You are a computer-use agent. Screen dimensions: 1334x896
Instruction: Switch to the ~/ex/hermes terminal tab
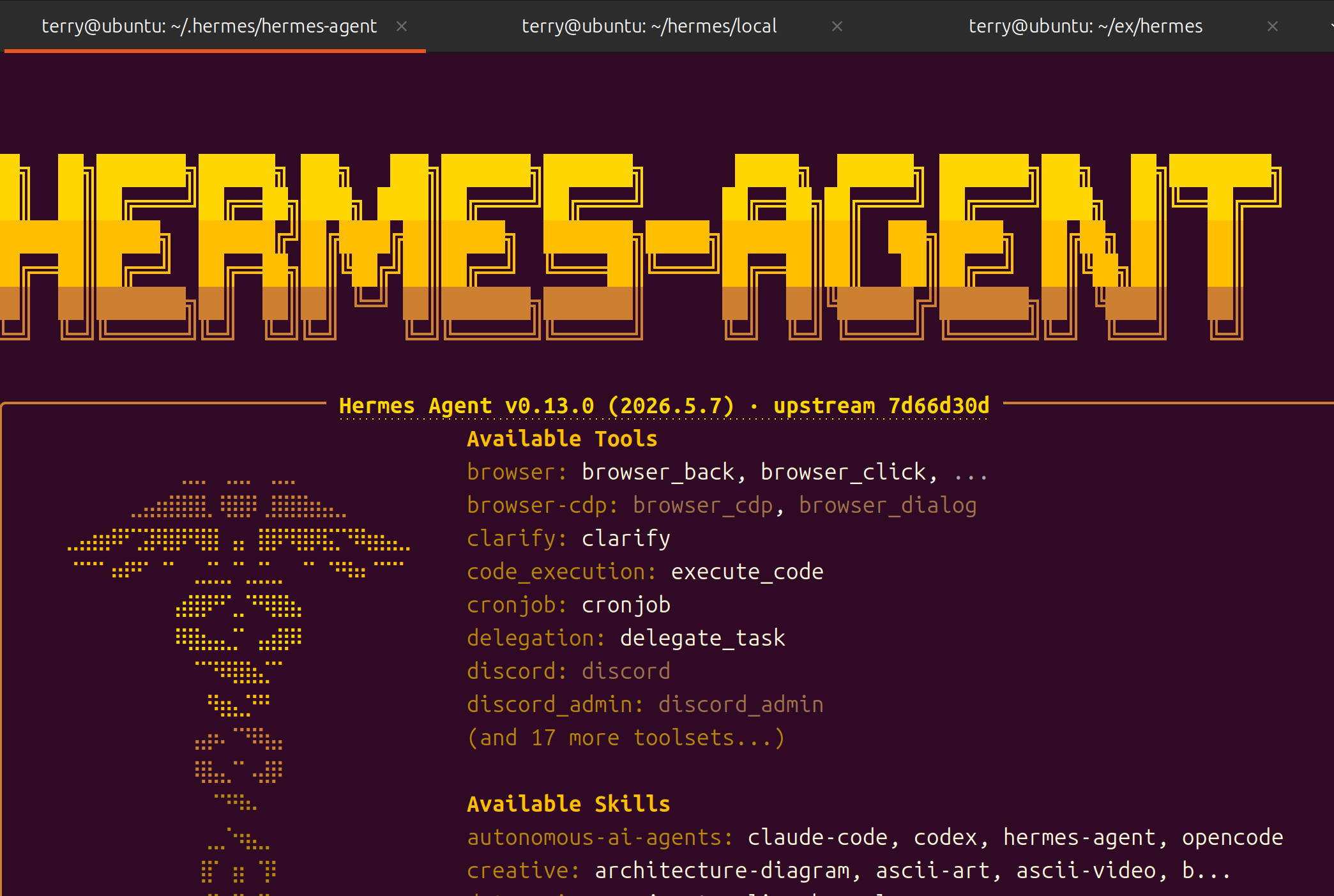1086,26
